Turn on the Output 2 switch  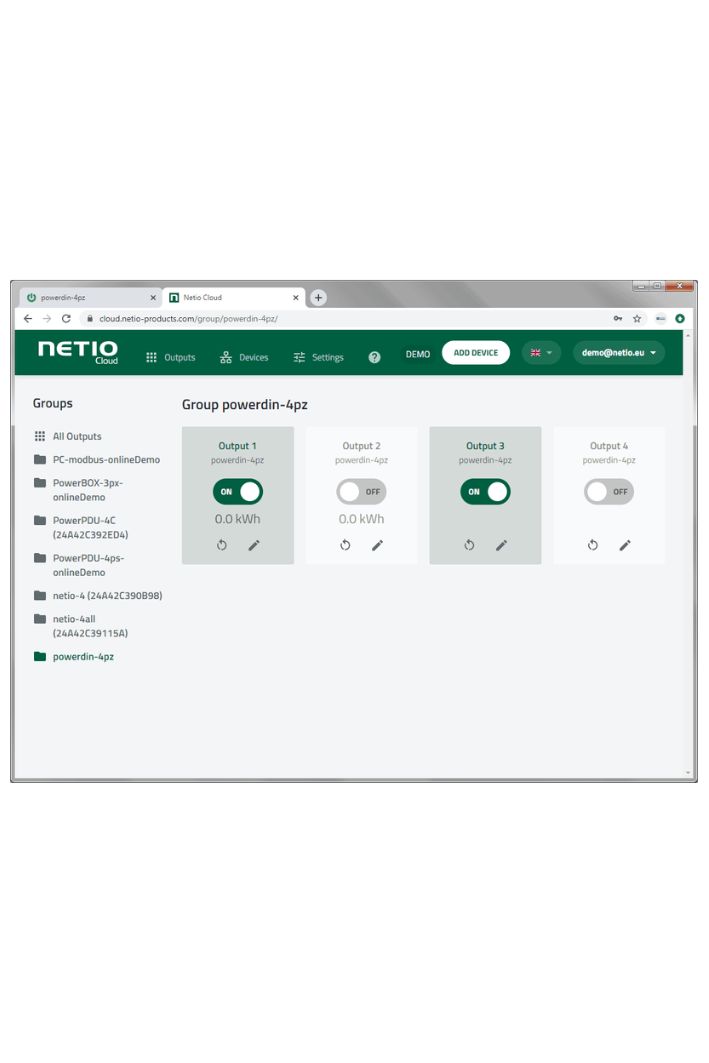coord(361,492)
